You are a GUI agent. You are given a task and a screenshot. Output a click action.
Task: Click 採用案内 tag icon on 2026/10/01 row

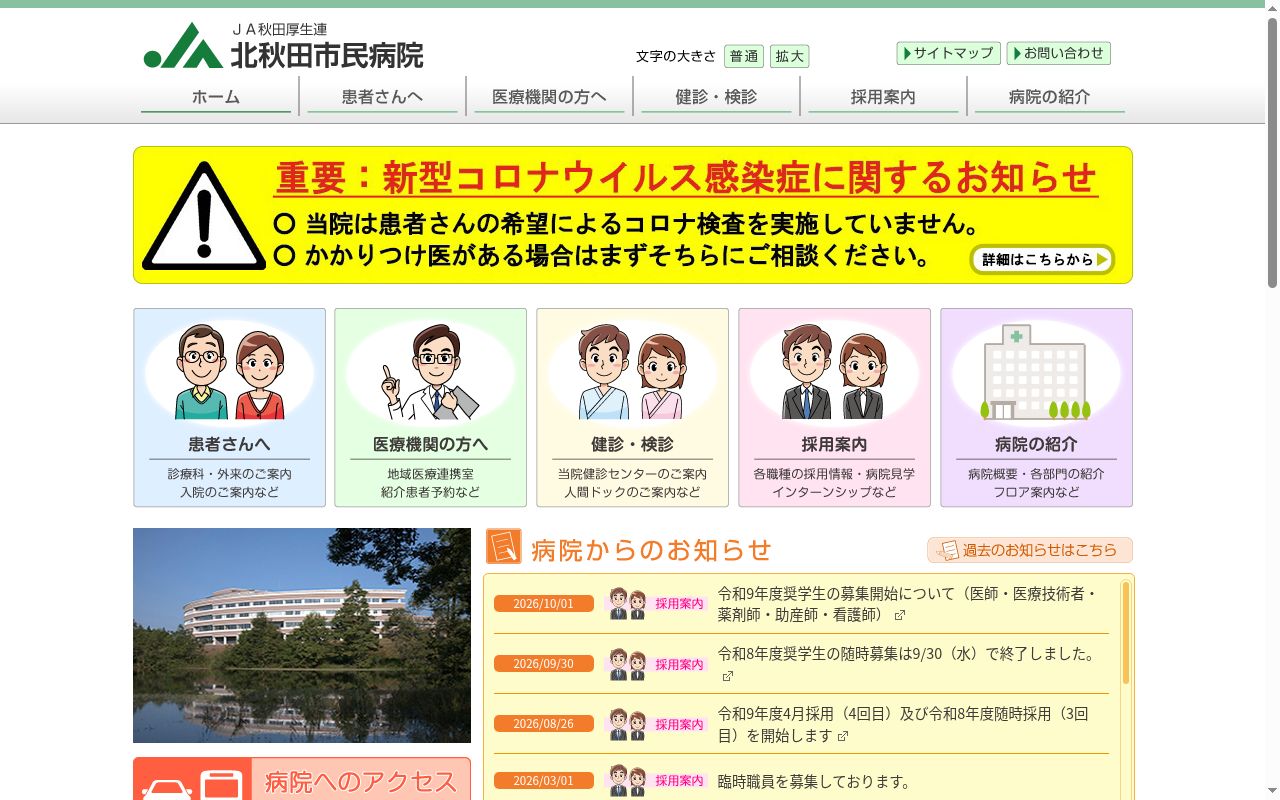(x=657, y=603)
